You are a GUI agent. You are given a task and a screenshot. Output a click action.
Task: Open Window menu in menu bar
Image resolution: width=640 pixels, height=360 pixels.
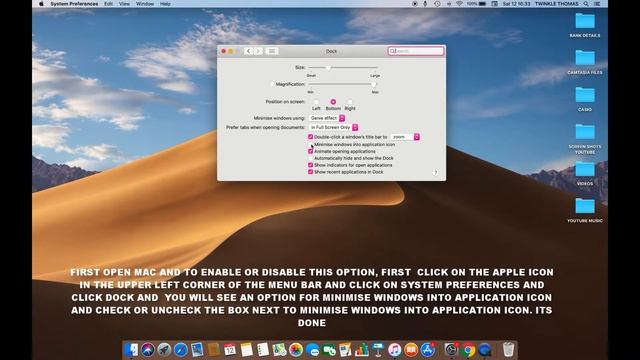[x=145, y=4]
